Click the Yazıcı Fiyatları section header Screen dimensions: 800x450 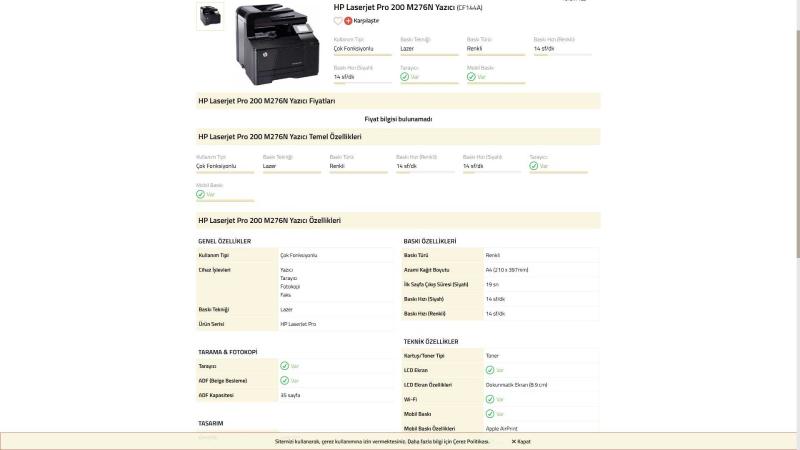point(266,101)
